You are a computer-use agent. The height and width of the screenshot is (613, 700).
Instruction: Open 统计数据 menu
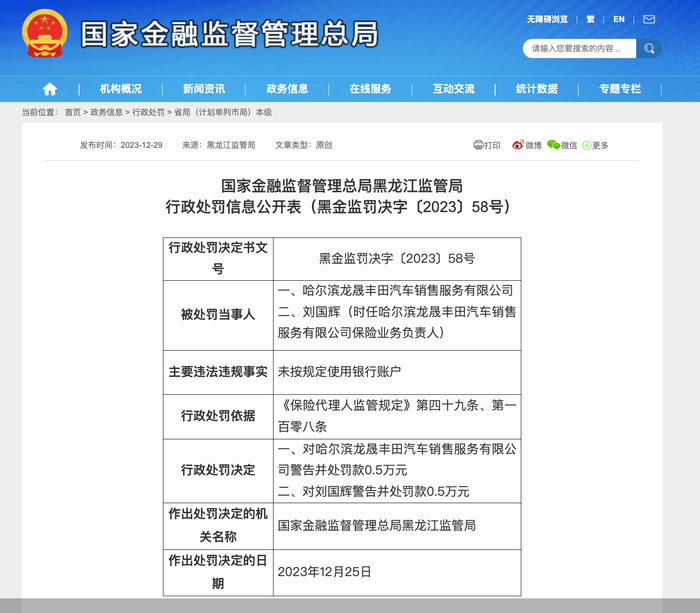(537, 89)
